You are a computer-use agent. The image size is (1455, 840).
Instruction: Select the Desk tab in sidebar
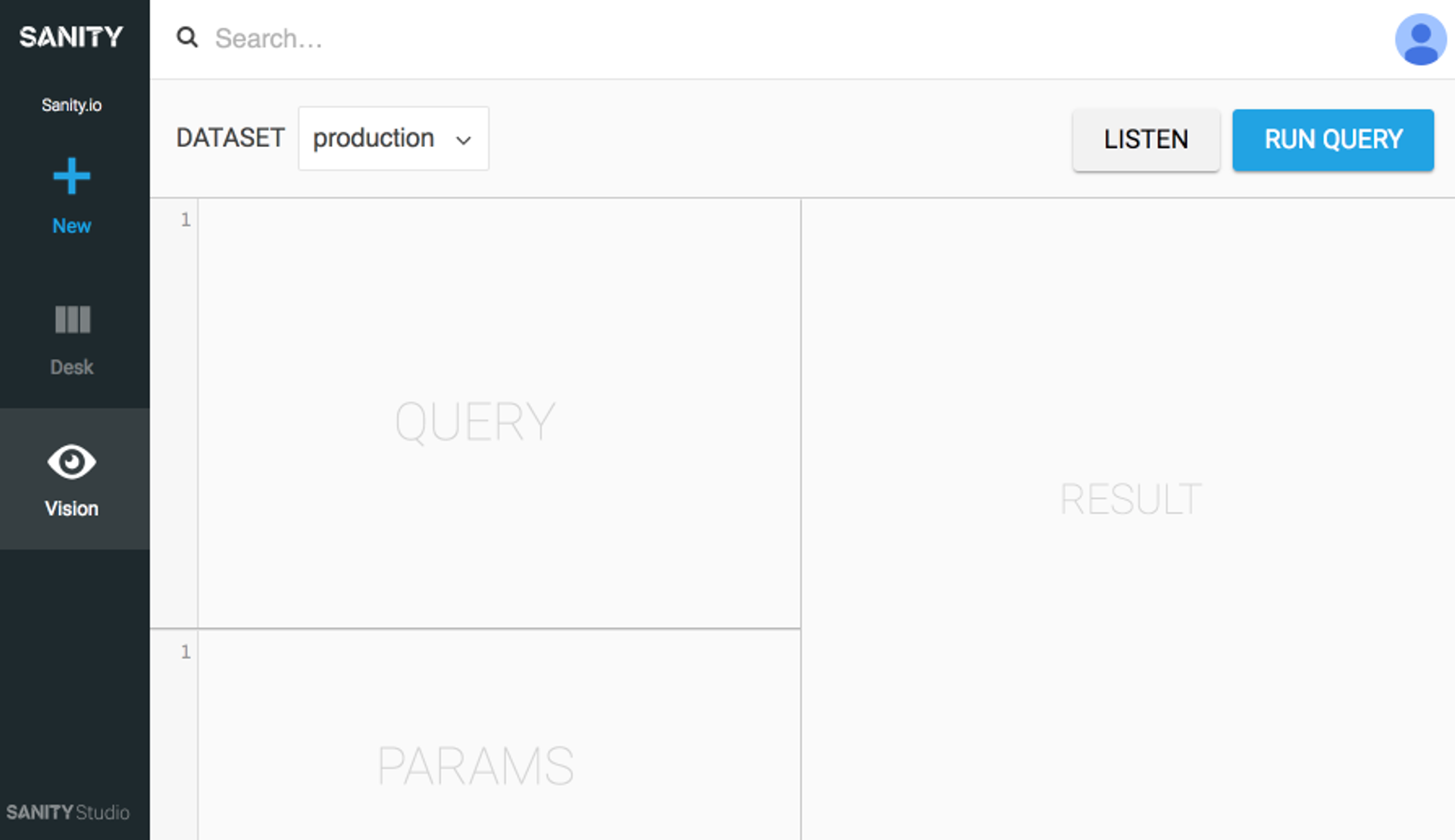point(72,339)
